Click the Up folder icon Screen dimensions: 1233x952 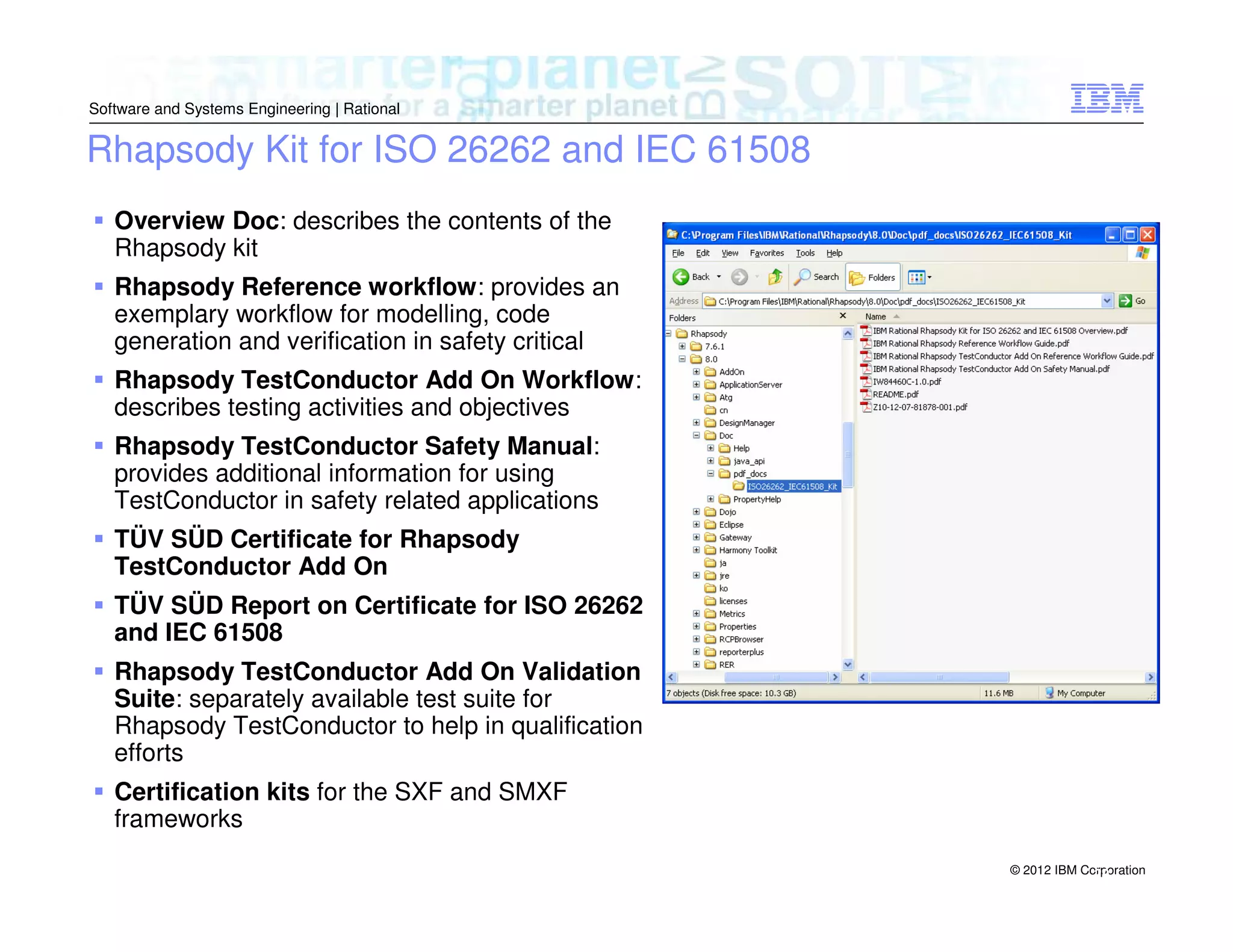tap(775, 277)
